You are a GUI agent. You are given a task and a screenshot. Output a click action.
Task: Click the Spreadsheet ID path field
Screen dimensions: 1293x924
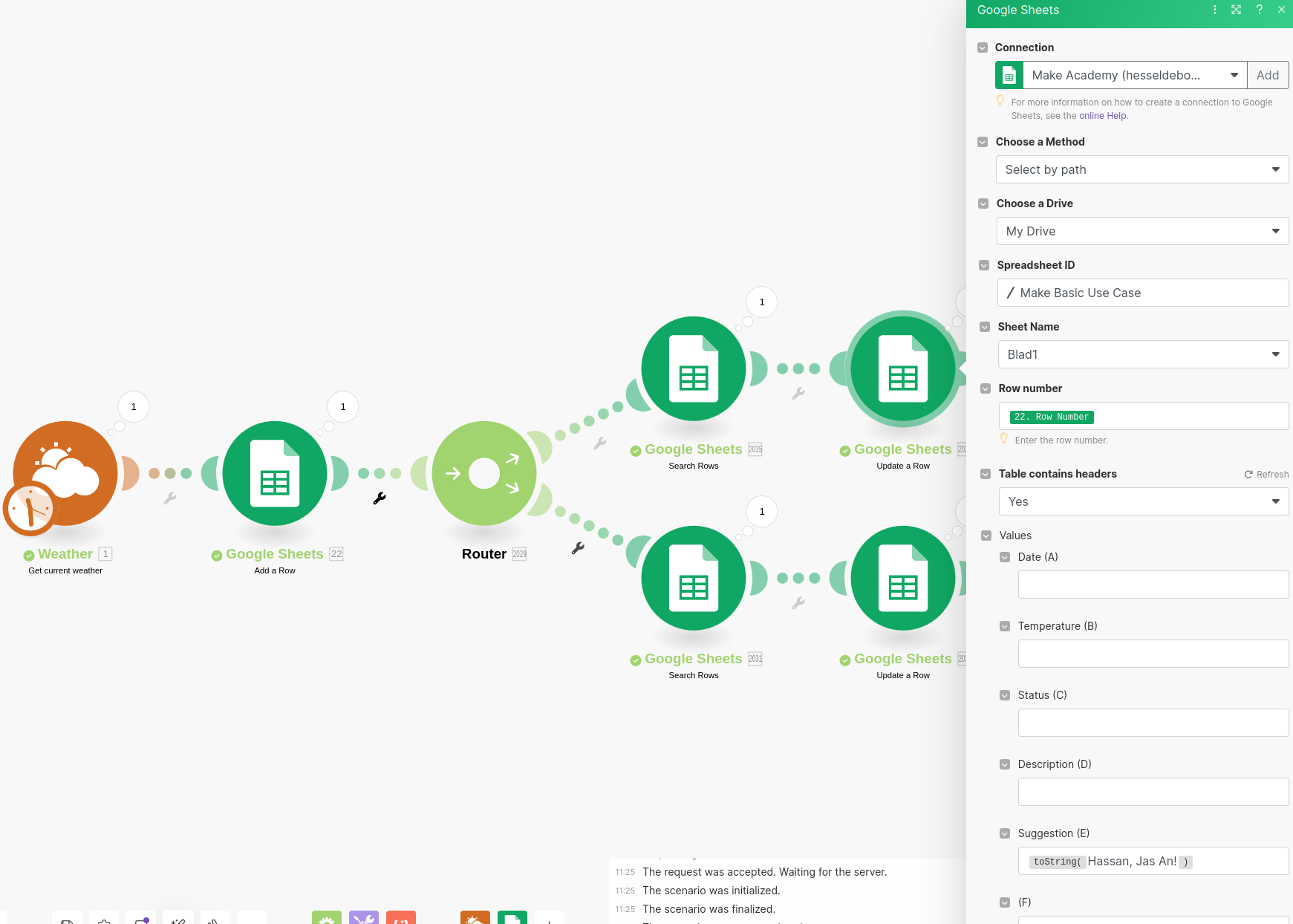click(1143, 293)
